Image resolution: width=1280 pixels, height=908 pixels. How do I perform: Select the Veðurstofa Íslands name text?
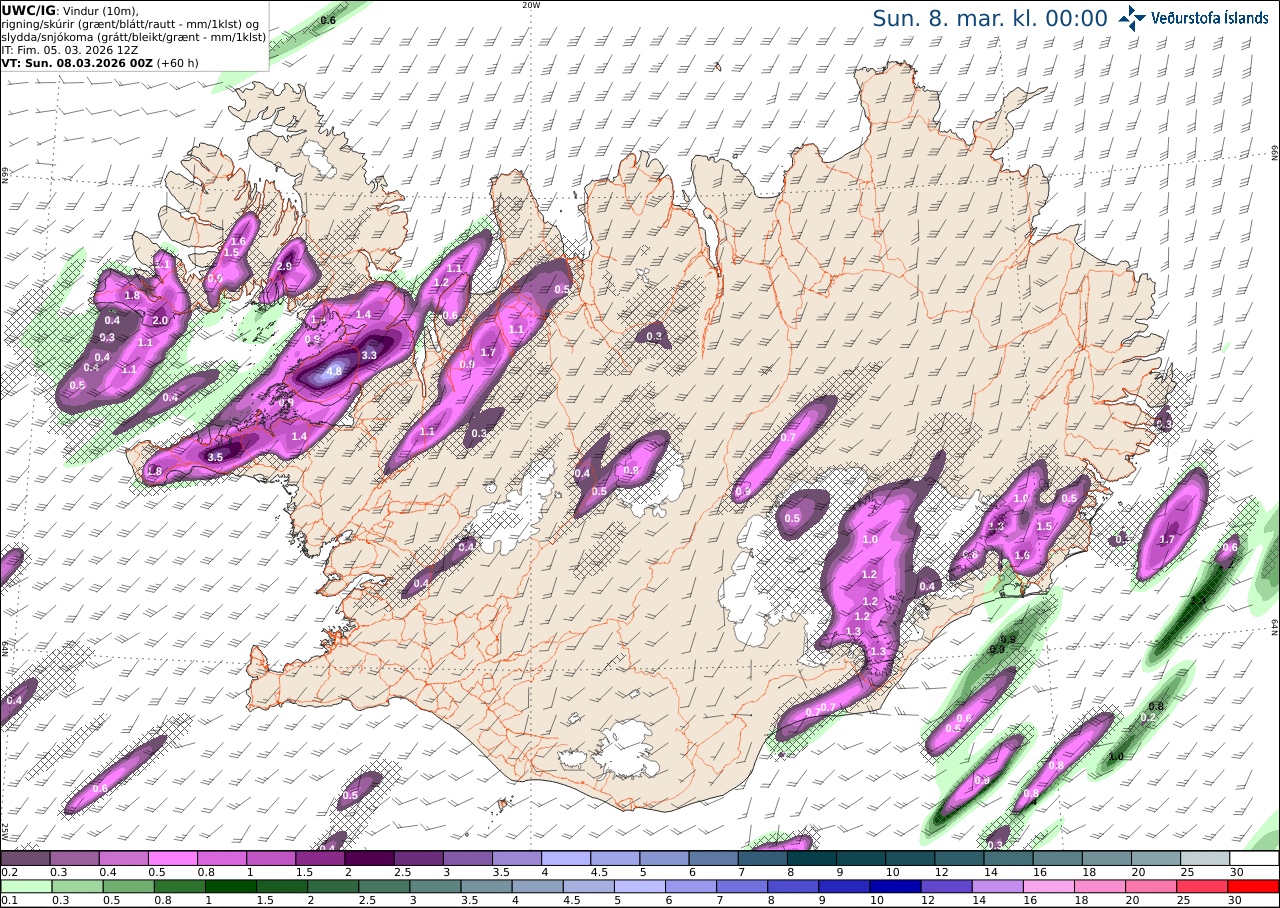1210,18
